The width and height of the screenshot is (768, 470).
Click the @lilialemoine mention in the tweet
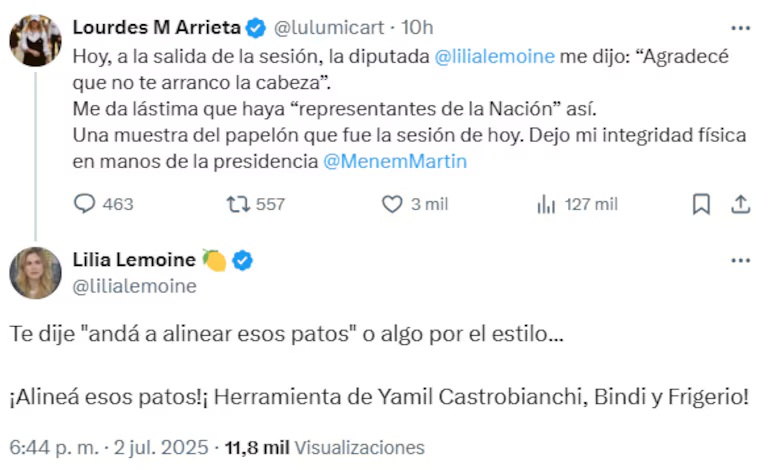(x=495, y=56)
